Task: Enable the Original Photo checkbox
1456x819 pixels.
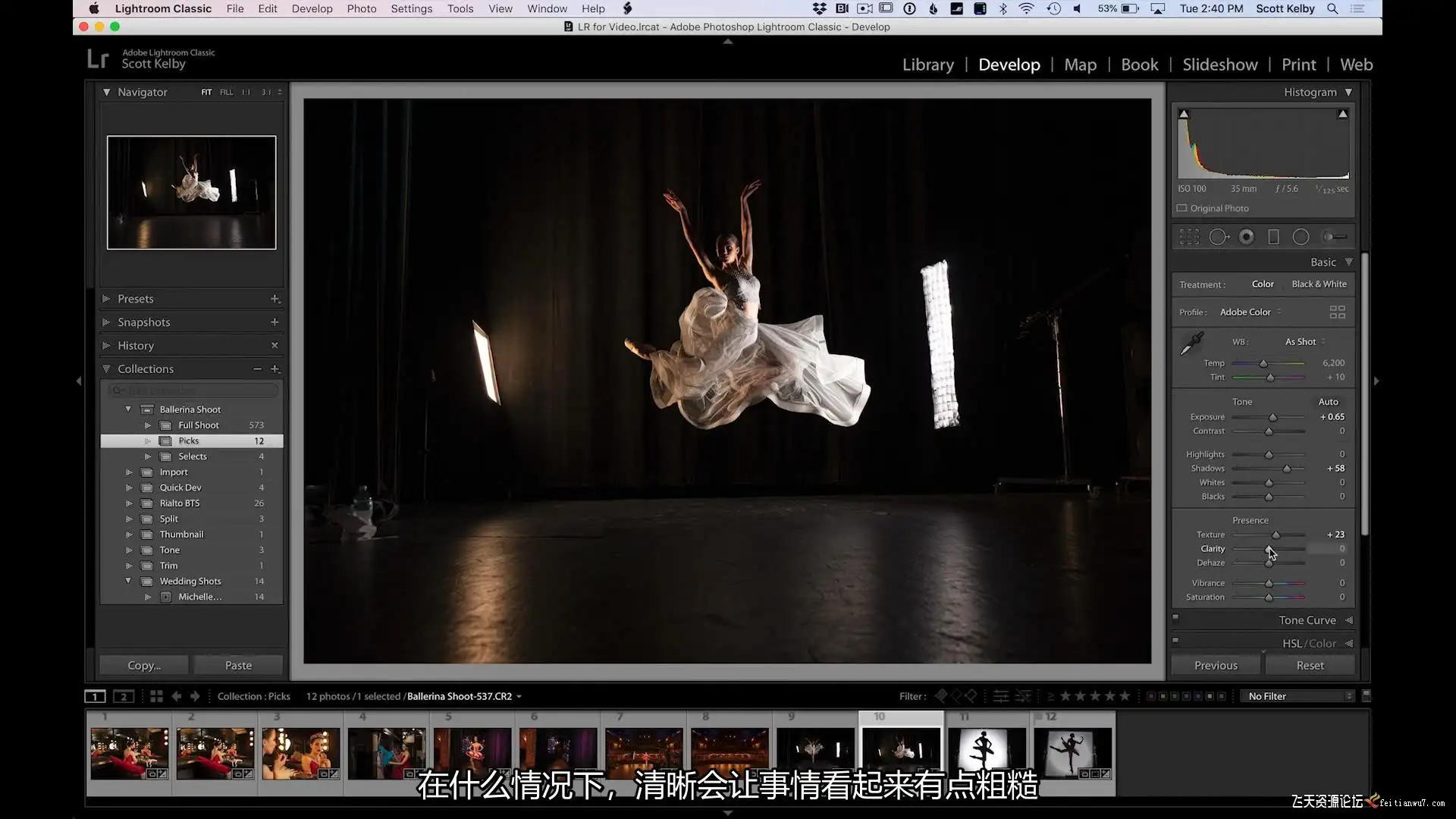Action: [1181, 208]
